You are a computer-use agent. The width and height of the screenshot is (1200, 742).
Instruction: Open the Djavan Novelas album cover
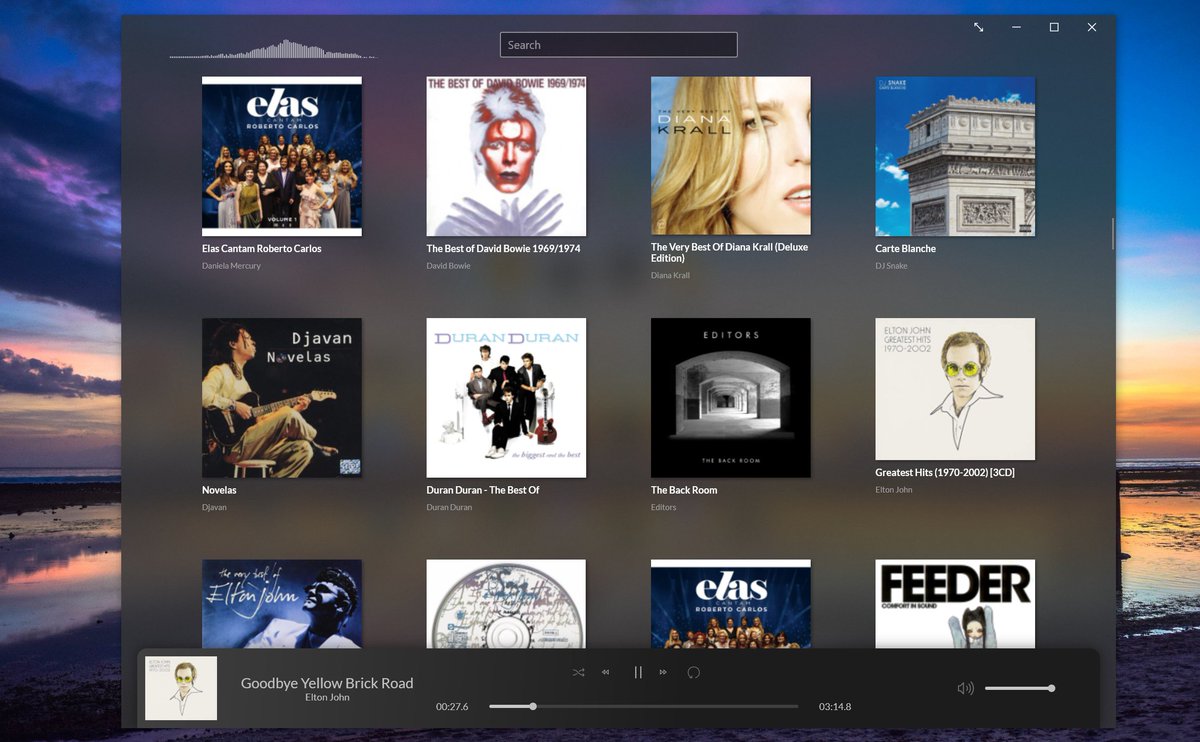point(282,398)
